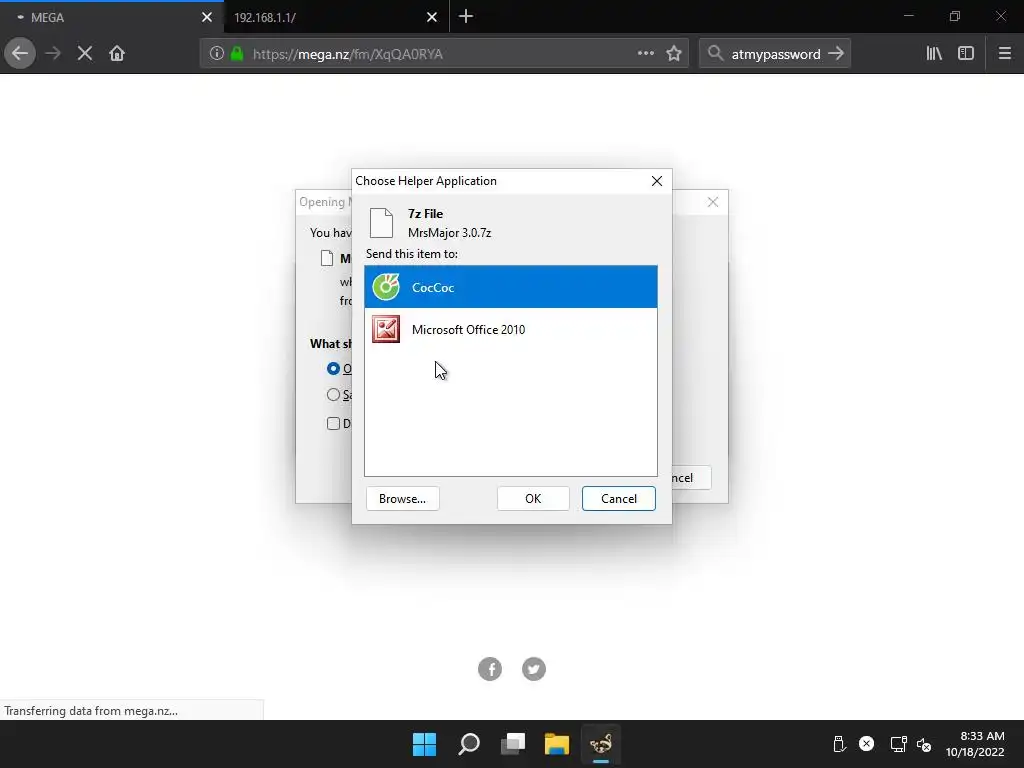Close the 192.168.1.1 tab
Viewport: 1024px width, 768px height.
[432, 18]
